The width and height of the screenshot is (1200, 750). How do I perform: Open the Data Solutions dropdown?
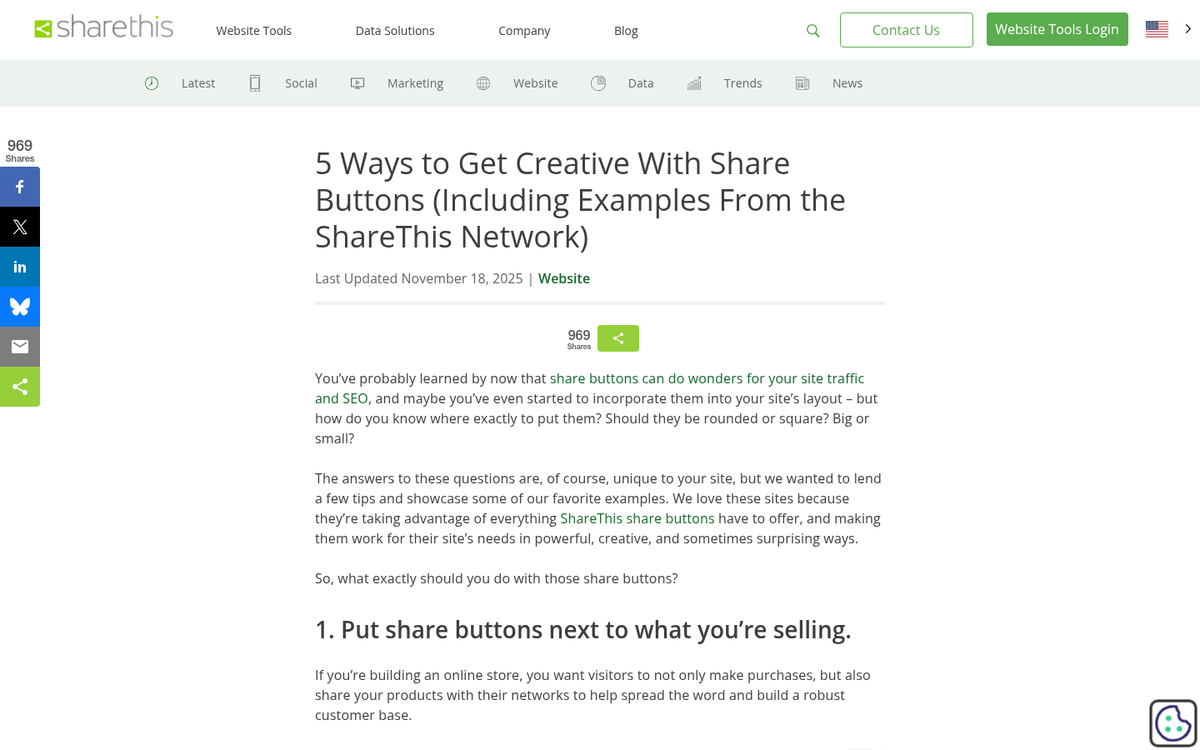pos(394,31)
